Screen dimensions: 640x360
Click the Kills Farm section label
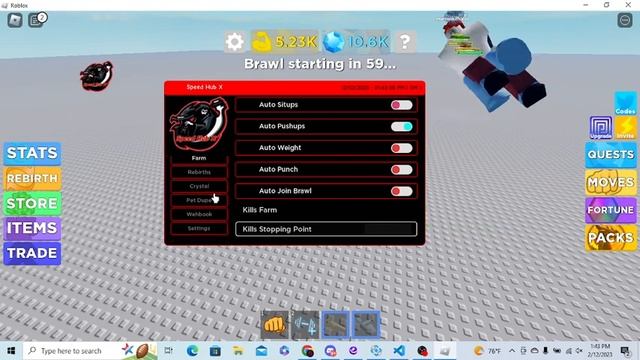click(x=260, y=210)
